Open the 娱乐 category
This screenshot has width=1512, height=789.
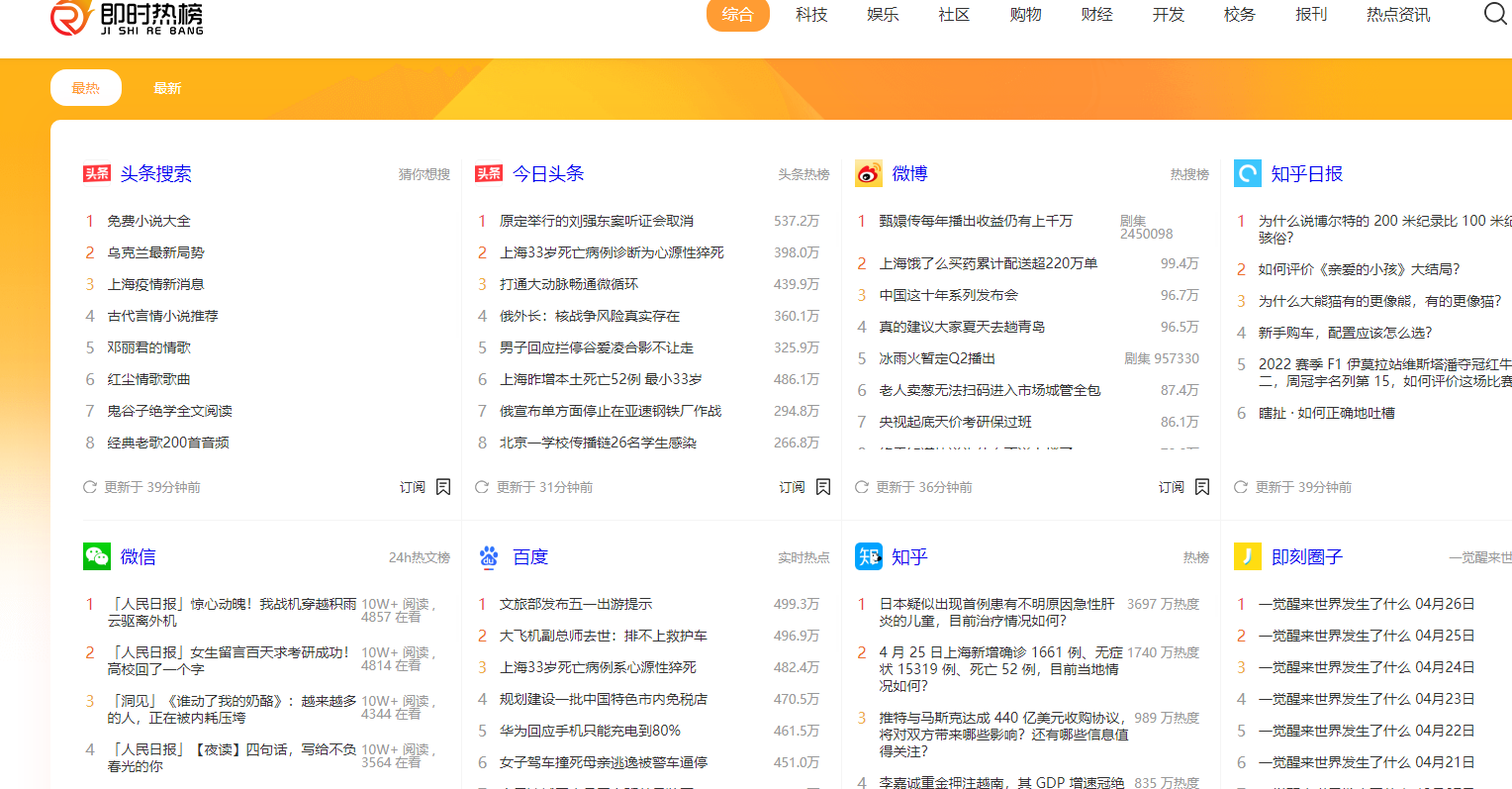(x=883, y=14)
